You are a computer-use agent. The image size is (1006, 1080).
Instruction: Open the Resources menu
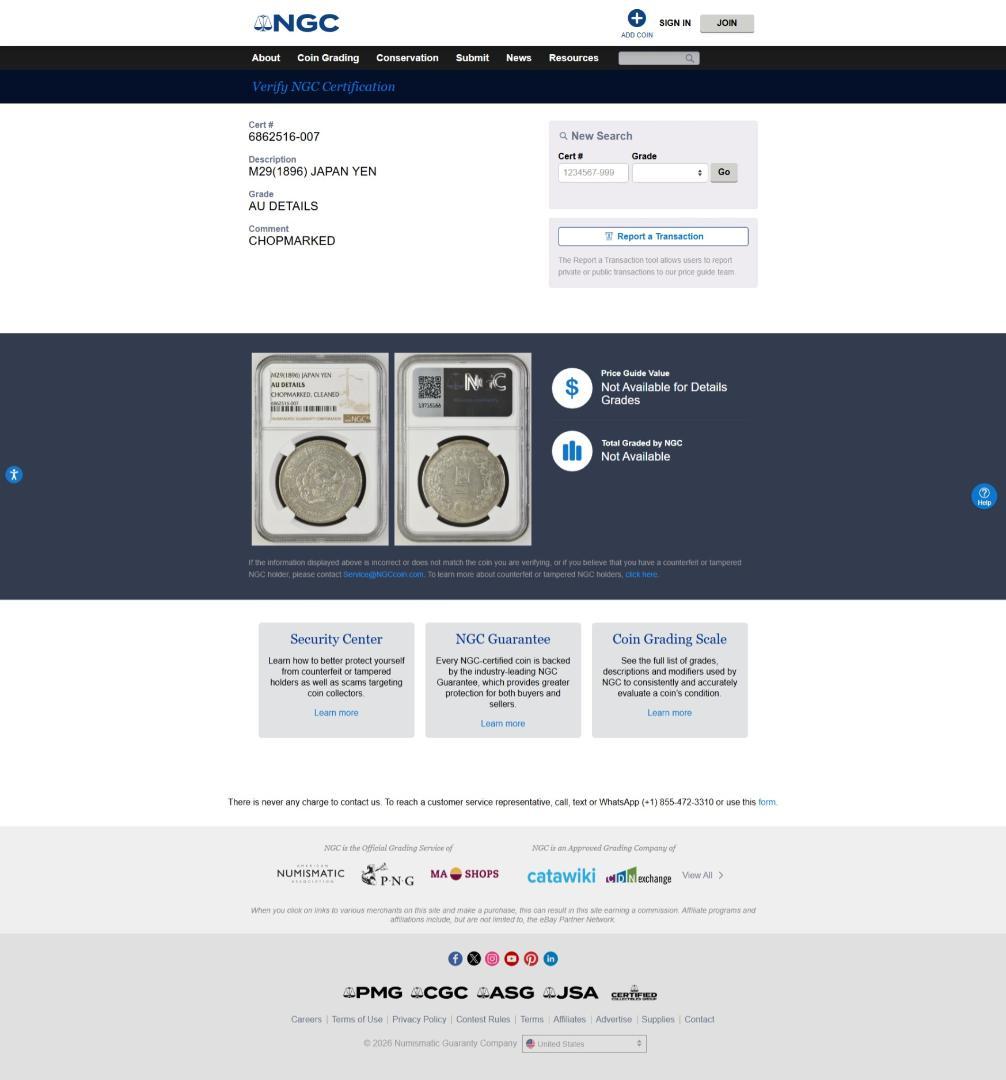pos(574,58)
